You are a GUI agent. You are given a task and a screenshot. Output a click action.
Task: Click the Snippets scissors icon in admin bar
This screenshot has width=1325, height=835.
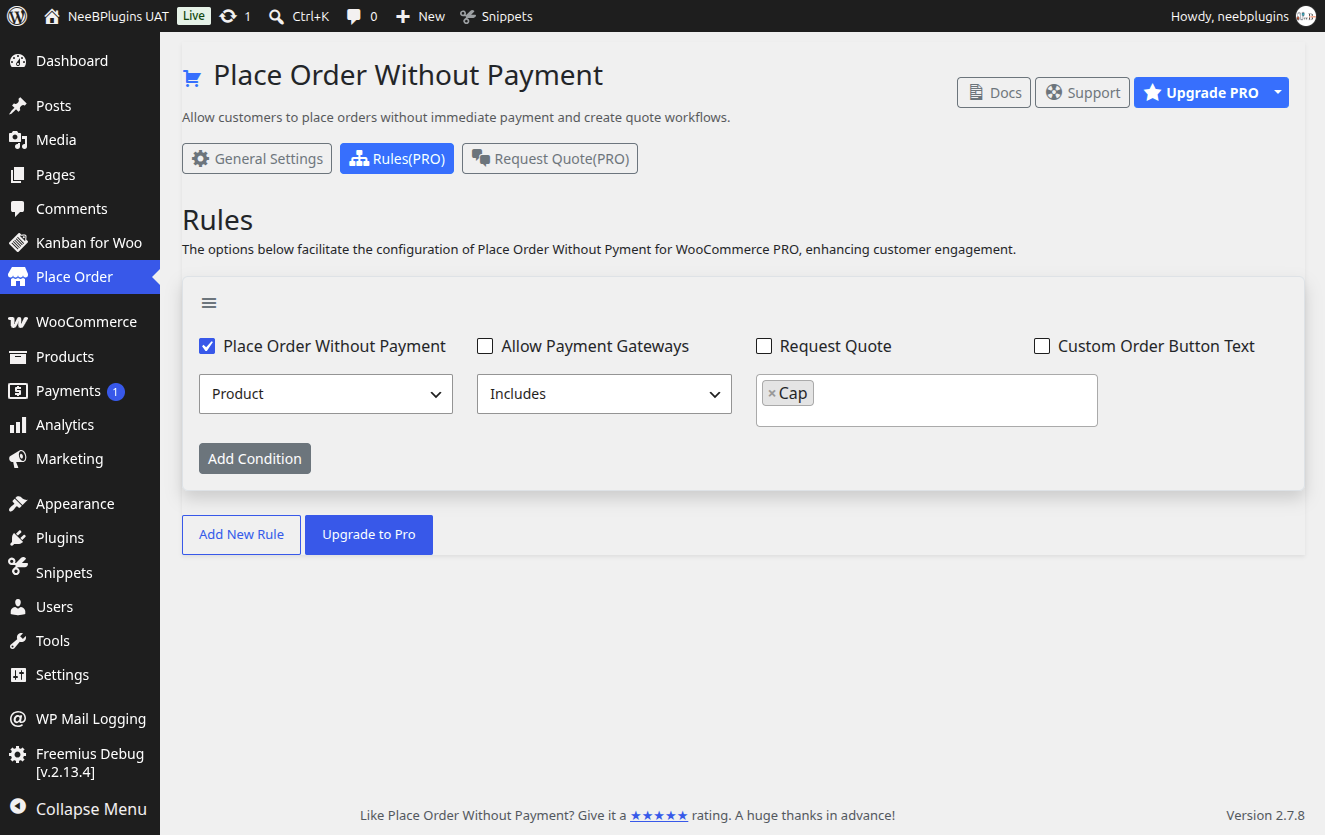(468, 16)
